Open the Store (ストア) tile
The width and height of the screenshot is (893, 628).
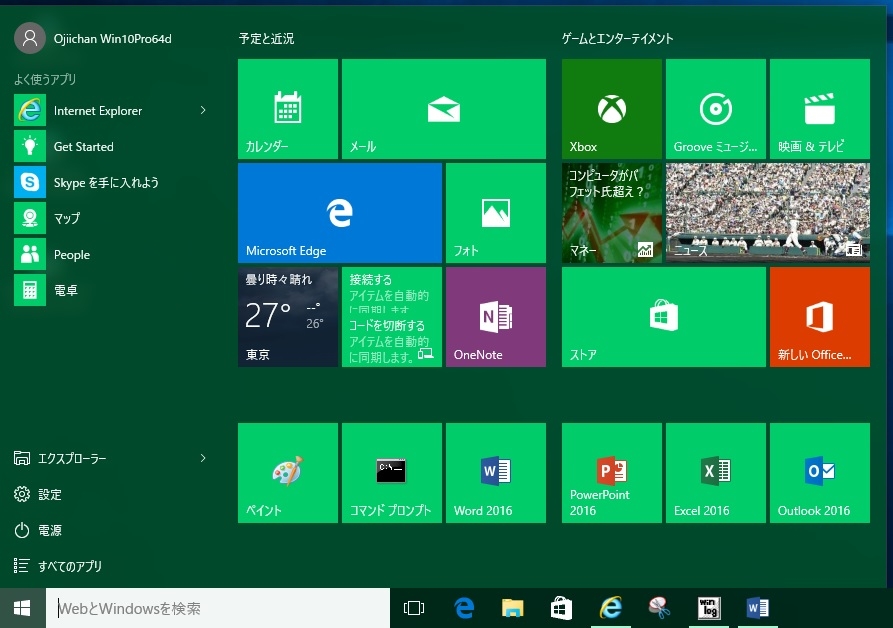663,316
